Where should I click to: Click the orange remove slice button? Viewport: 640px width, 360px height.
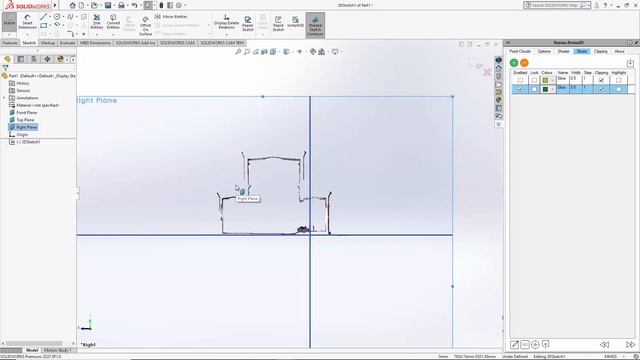click(524, 63)
